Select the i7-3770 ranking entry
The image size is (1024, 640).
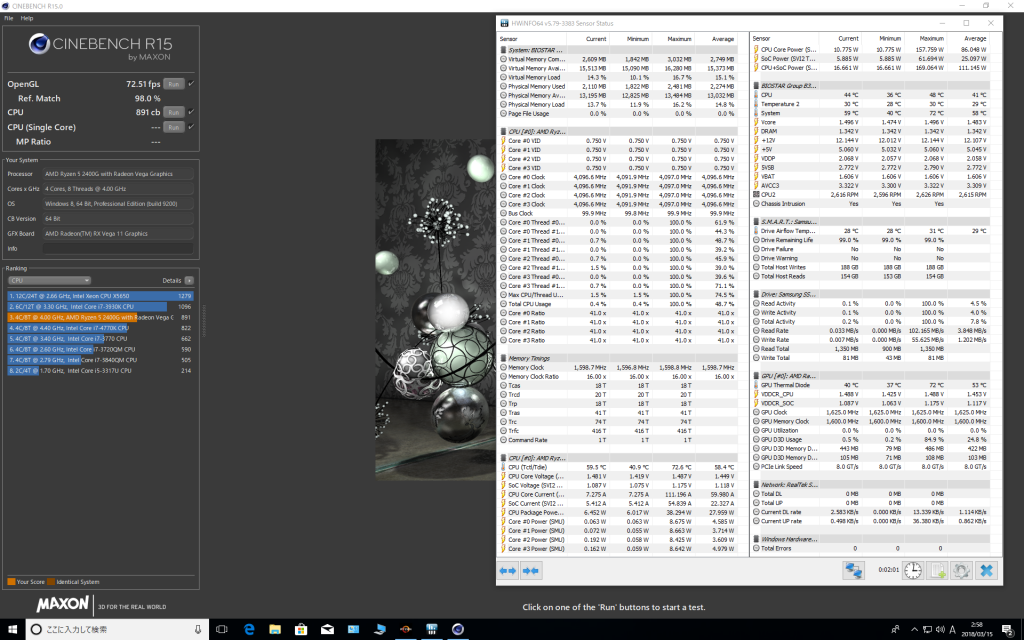pos(100,338)
